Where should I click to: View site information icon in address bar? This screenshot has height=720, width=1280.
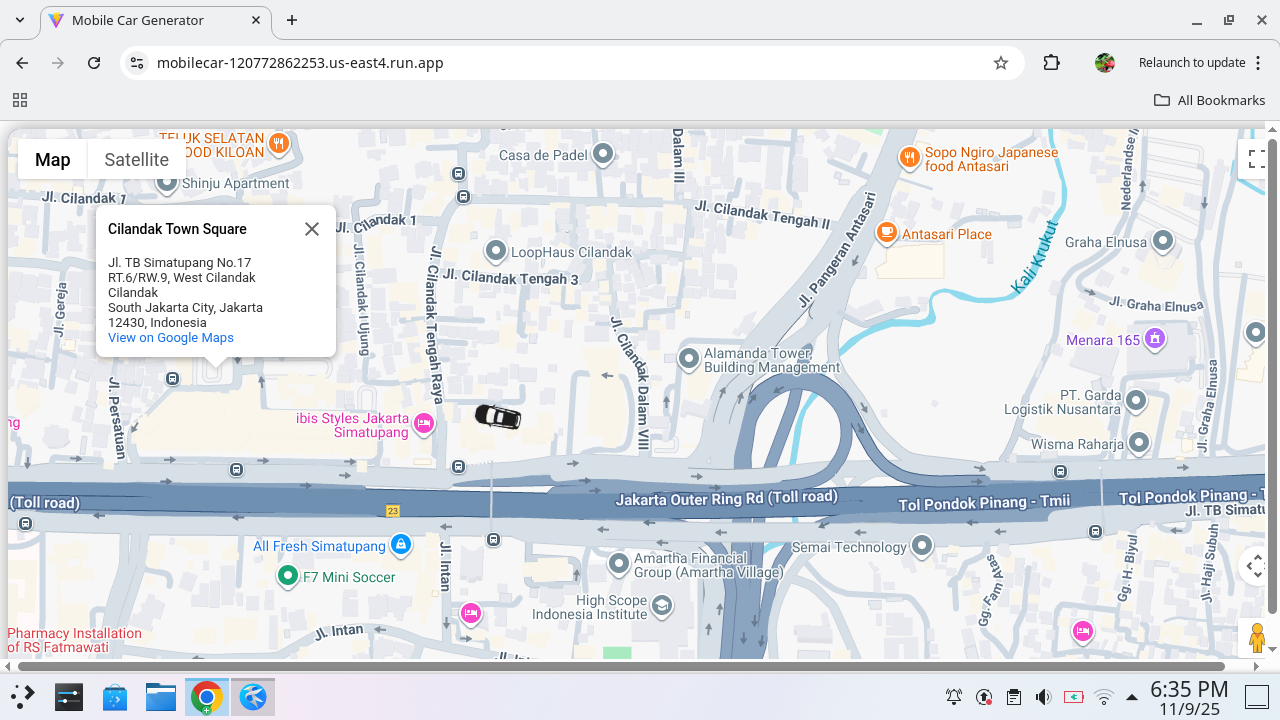139,63
